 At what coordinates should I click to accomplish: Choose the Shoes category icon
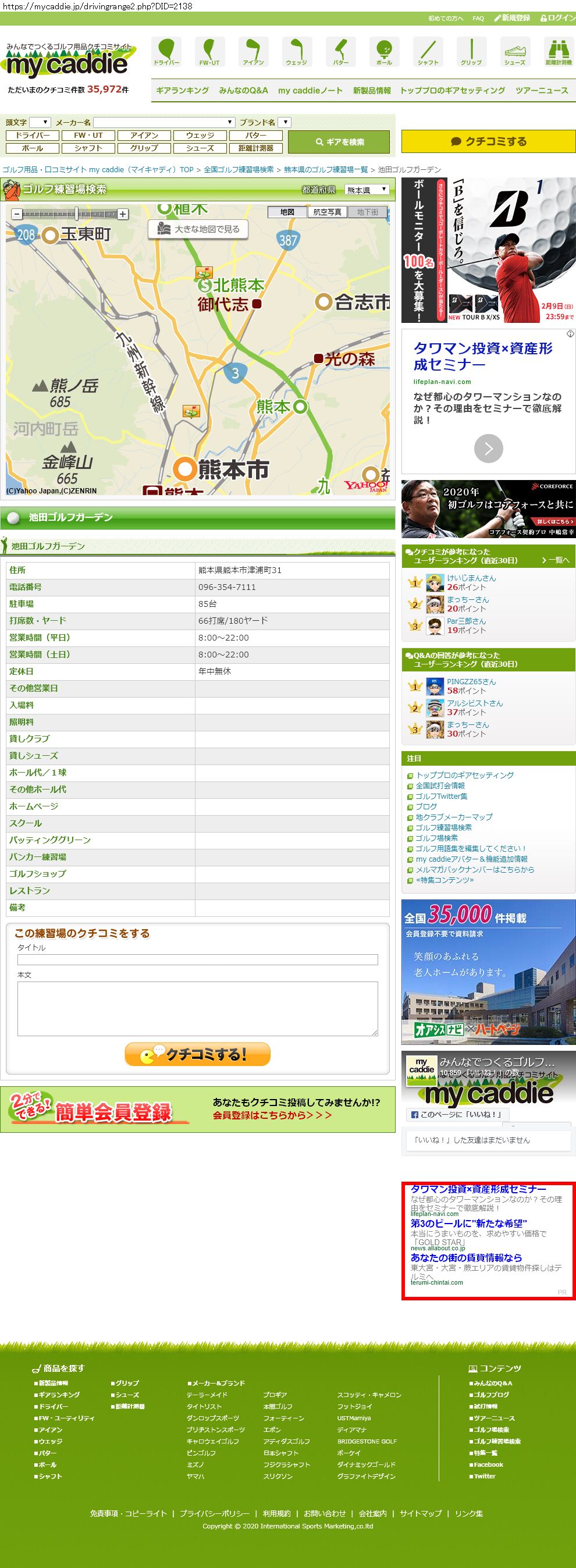tap(514, 51)
